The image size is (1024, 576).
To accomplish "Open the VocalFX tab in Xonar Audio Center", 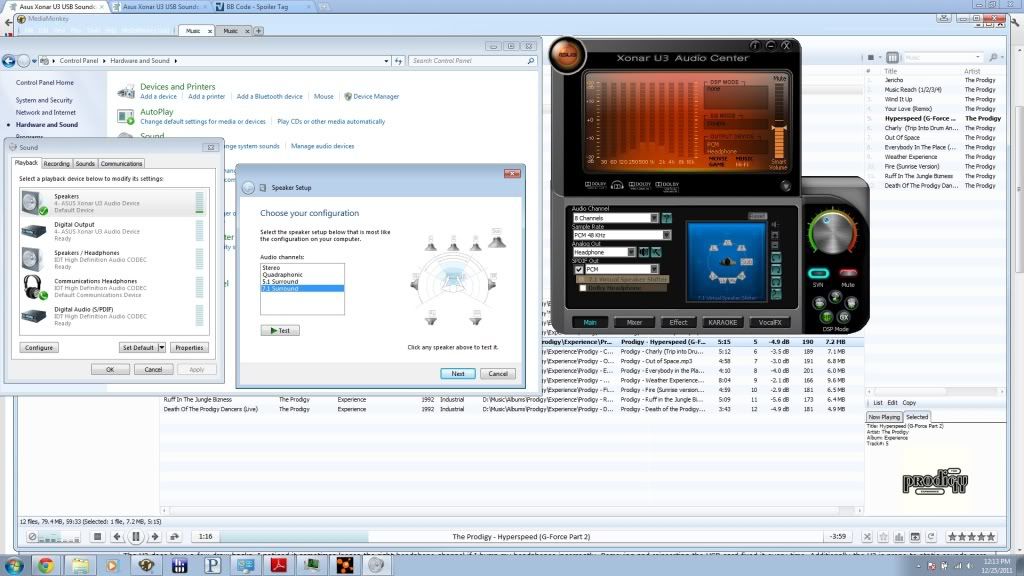I will click(770, 322).
